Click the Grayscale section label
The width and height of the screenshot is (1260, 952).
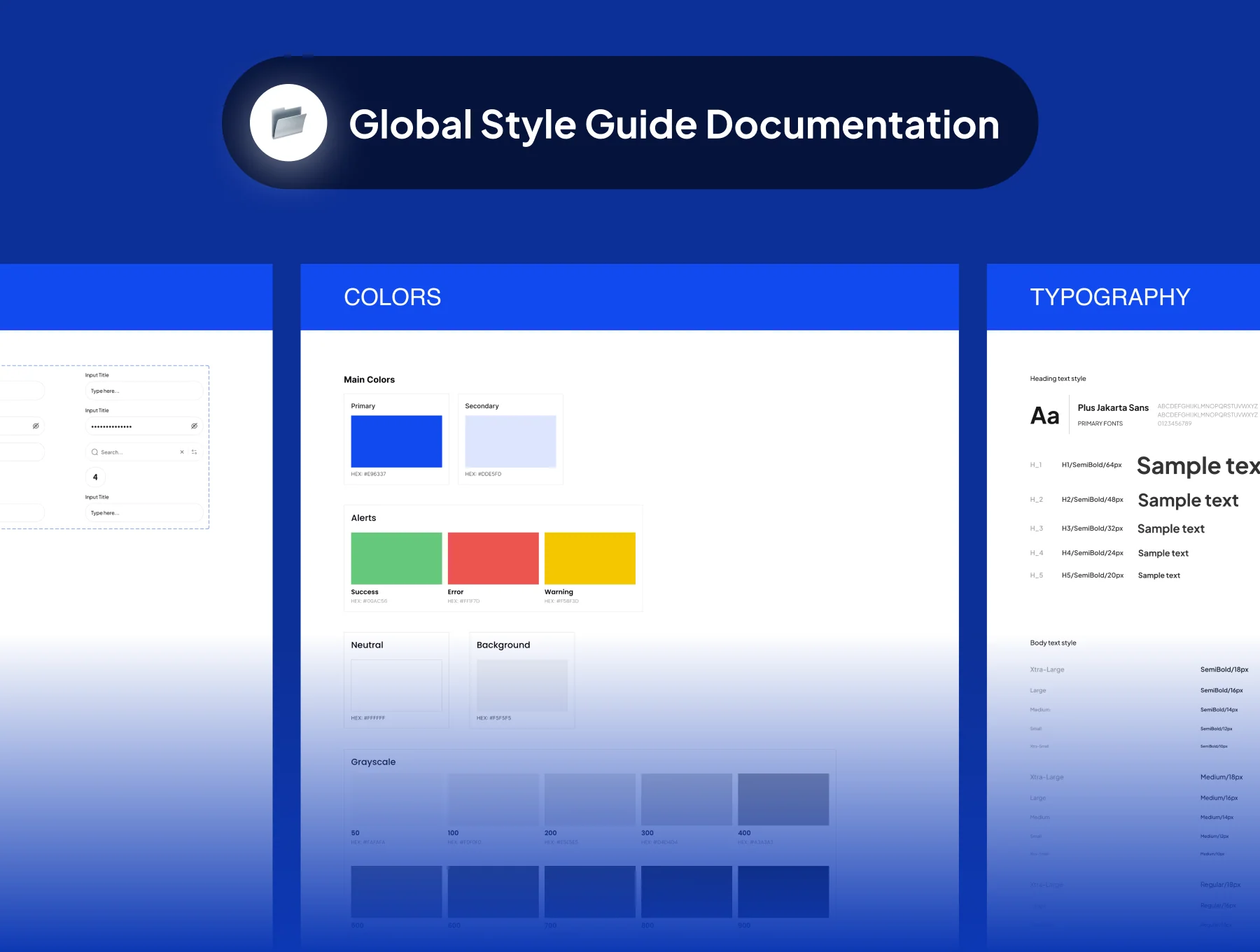point(373,762)
